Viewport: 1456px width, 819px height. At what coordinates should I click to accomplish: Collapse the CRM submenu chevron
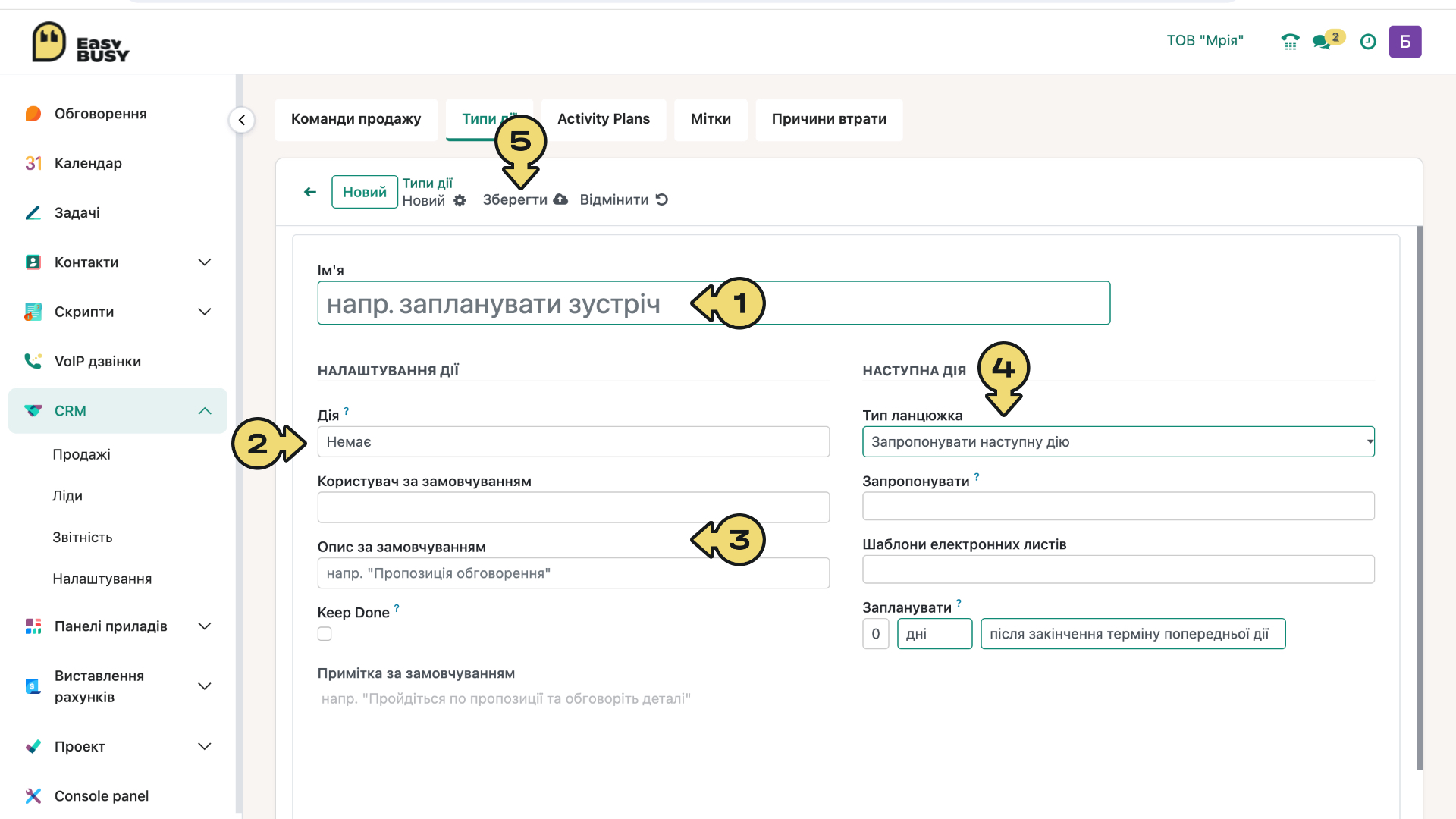(205, 411)
